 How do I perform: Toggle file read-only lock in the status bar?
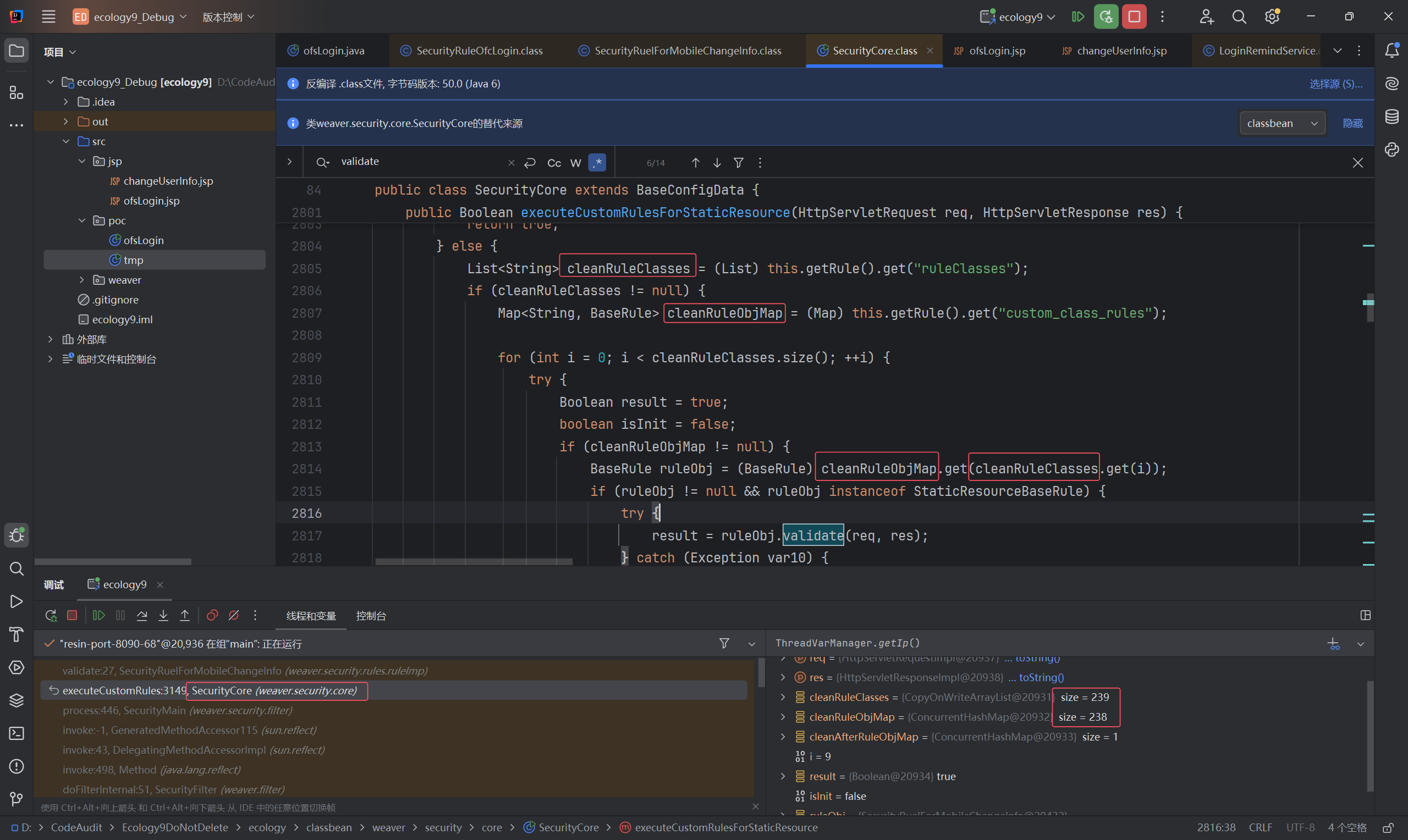pyautogui.click(x=1388, y=827)
